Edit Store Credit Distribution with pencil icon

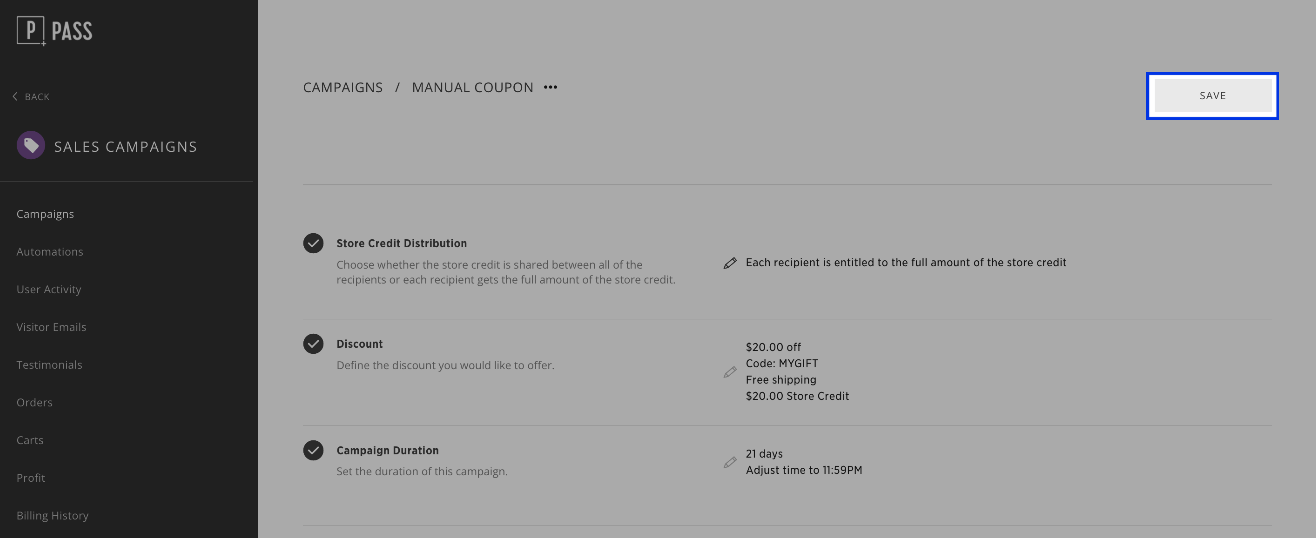(x=730, y=263)
